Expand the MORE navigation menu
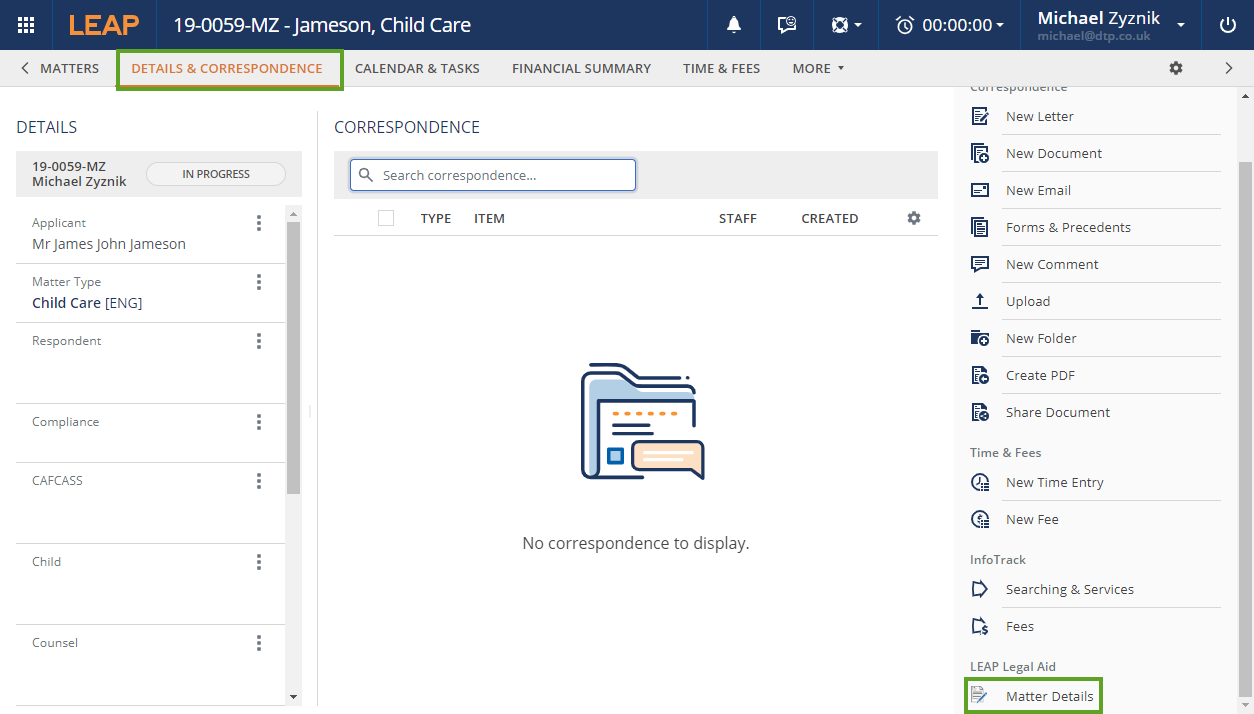Viewport: 1254px width, 714px height. (817, 68)
